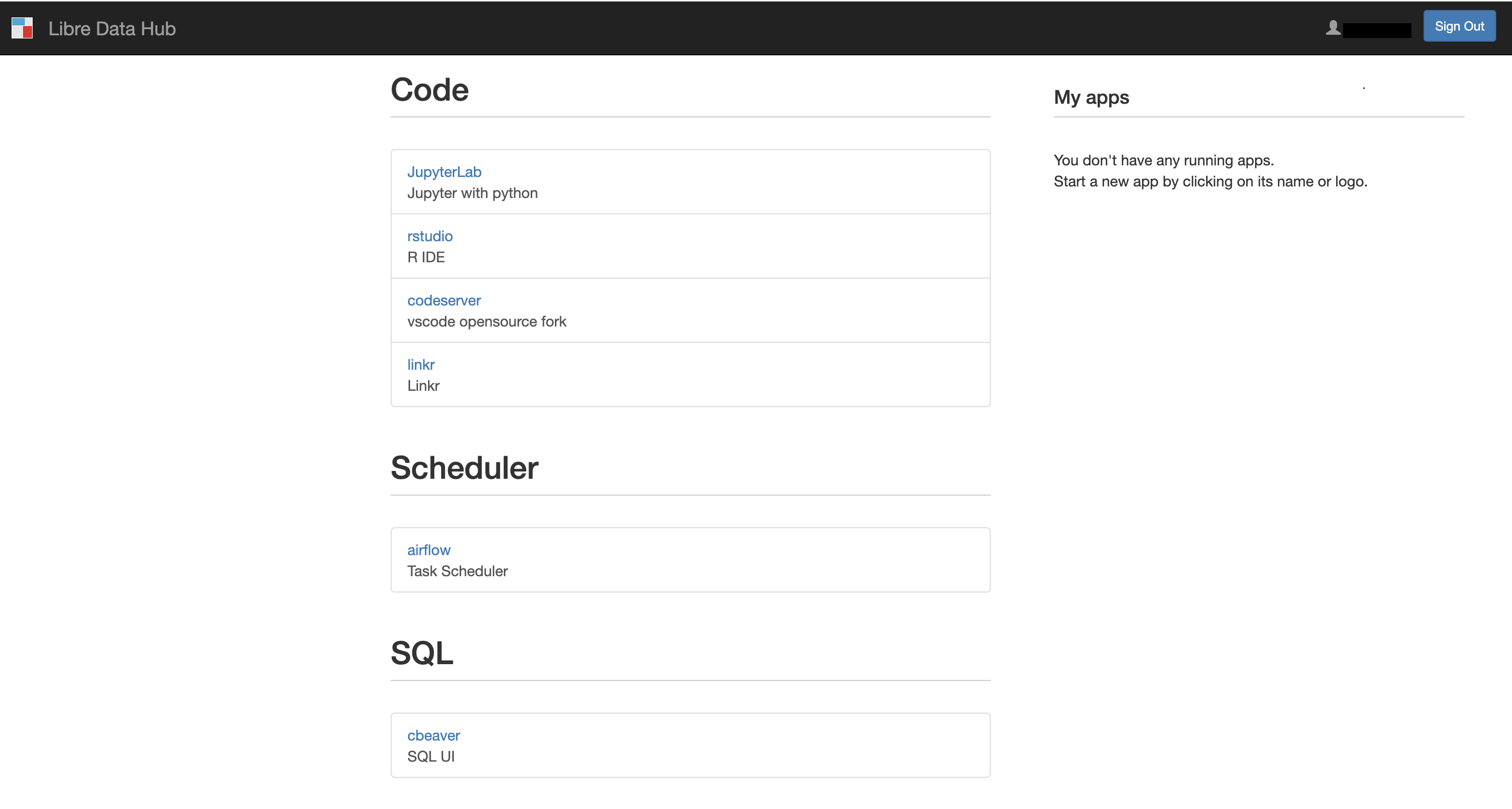Viewport: 1512px width, 809px height.
Task: Click the My apps panel heading
Action: (1090, 97)
